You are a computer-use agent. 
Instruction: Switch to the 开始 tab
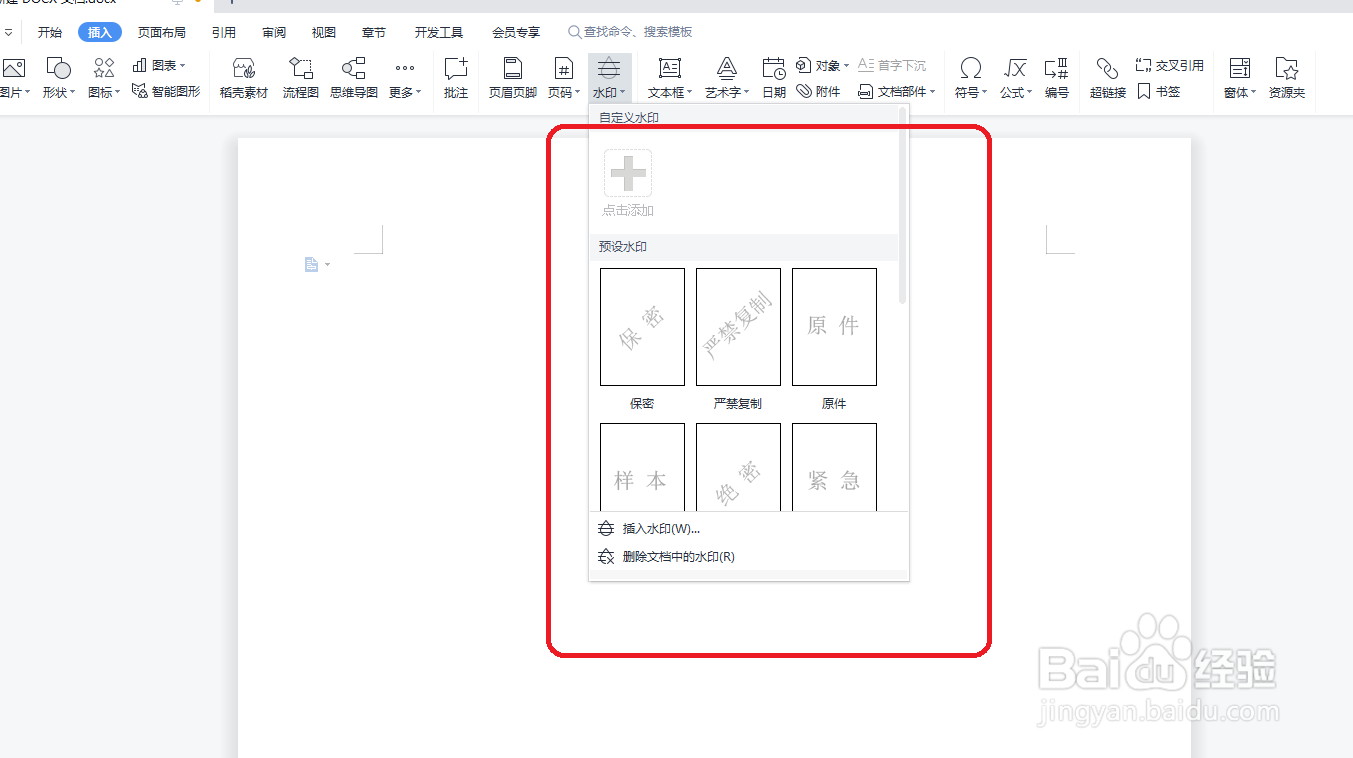(x=50, y=32)
